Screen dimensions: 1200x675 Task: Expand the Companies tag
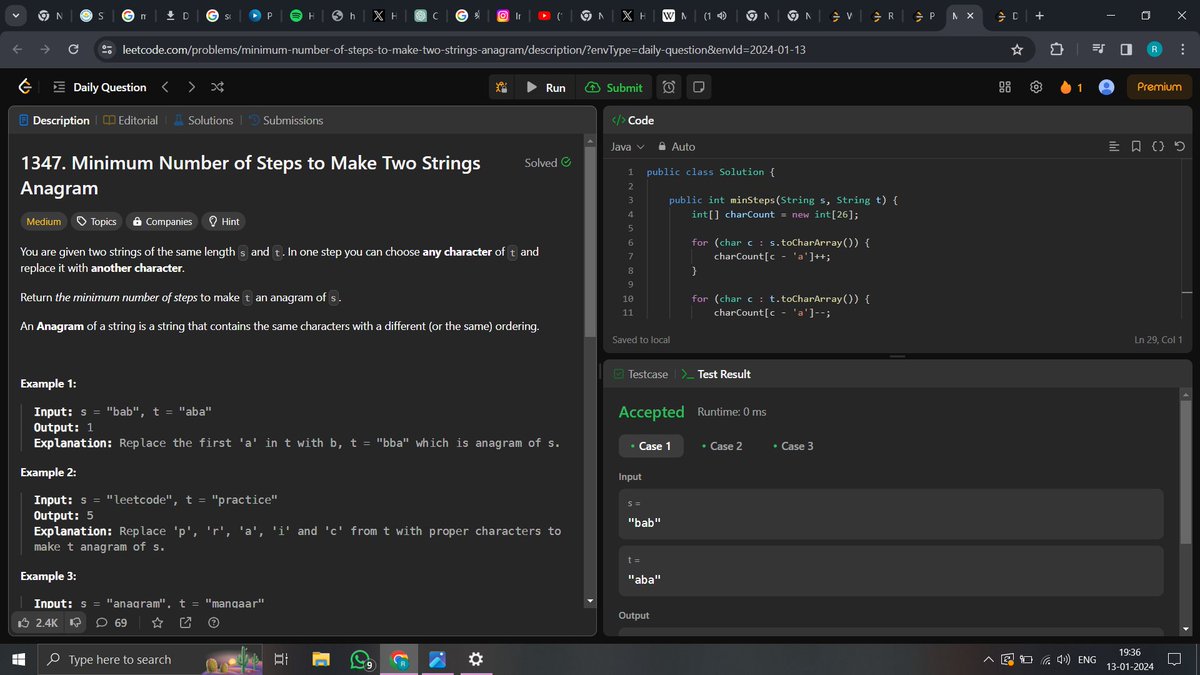coord(162,221)
